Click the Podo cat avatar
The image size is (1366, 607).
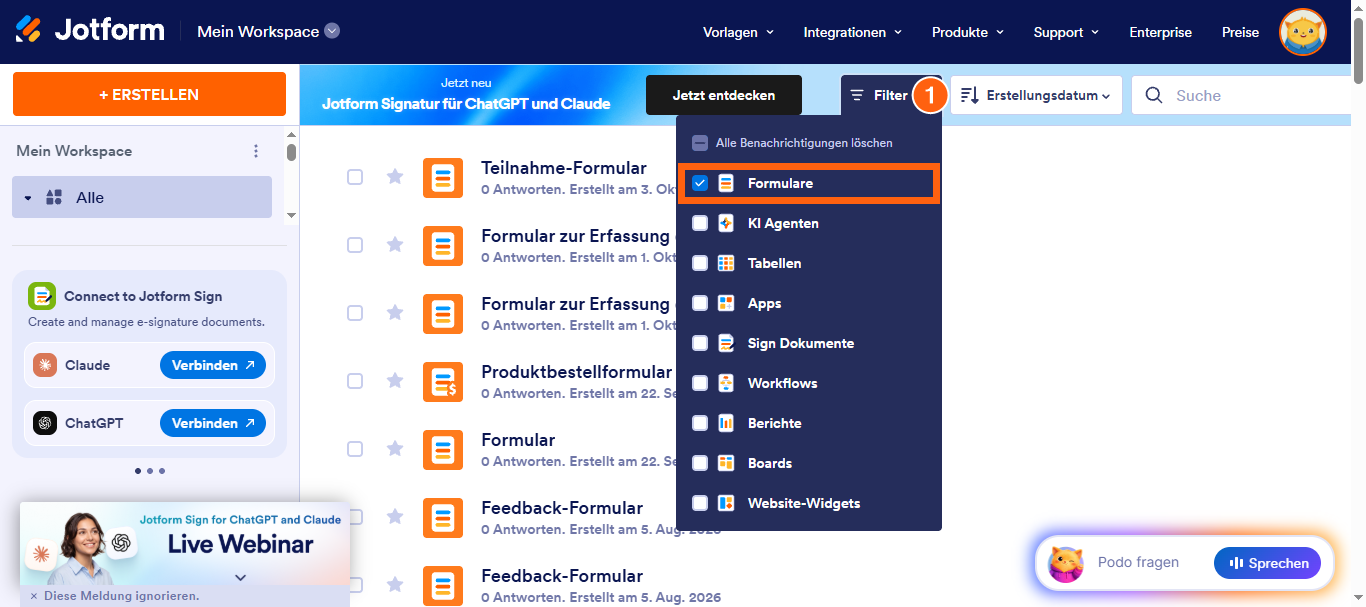(x=1066, y=563)
